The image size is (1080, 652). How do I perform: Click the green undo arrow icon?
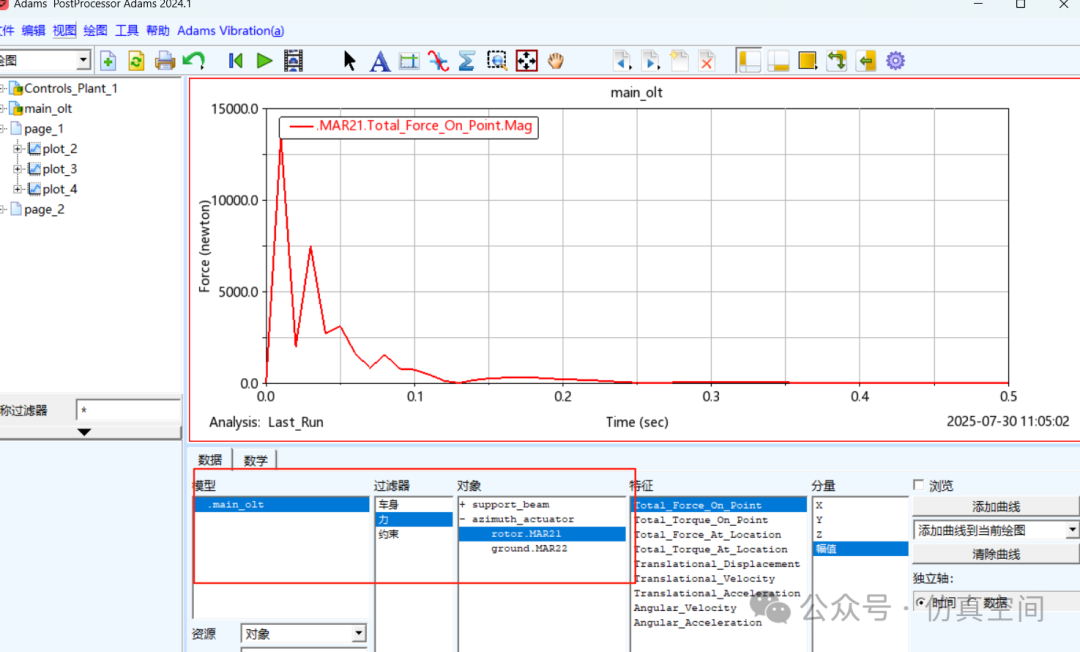point(194,61)
